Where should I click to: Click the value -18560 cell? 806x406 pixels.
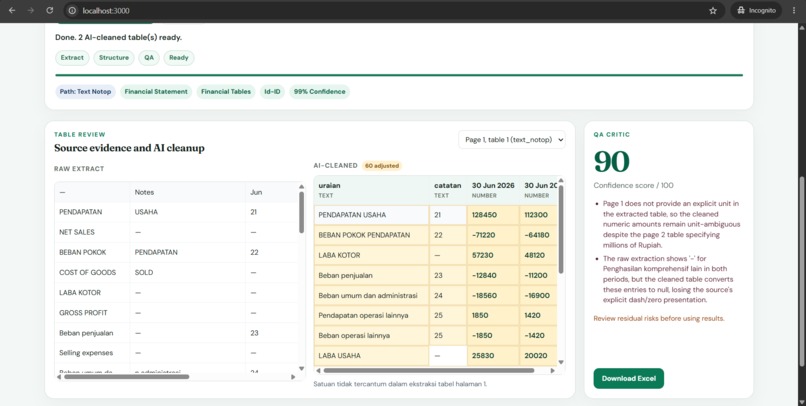(493, 296)
